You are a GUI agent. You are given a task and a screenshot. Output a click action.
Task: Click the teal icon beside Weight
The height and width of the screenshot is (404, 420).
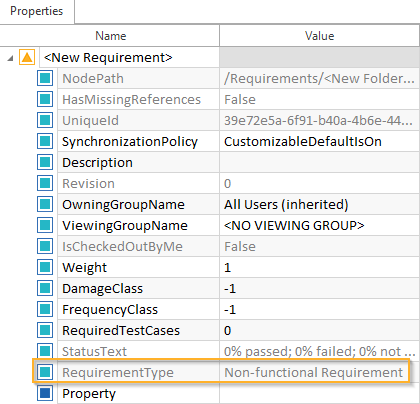pyautogui.click(x=45, y=267)
